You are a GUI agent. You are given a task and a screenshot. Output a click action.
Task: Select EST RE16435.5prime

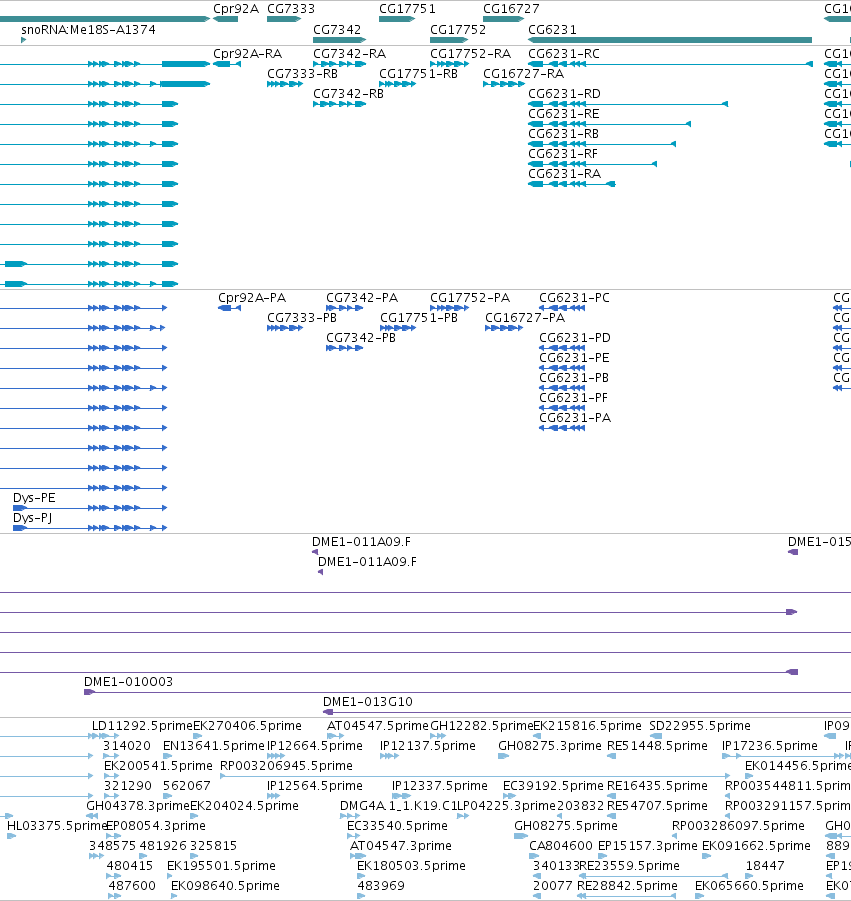coord(657,786)
